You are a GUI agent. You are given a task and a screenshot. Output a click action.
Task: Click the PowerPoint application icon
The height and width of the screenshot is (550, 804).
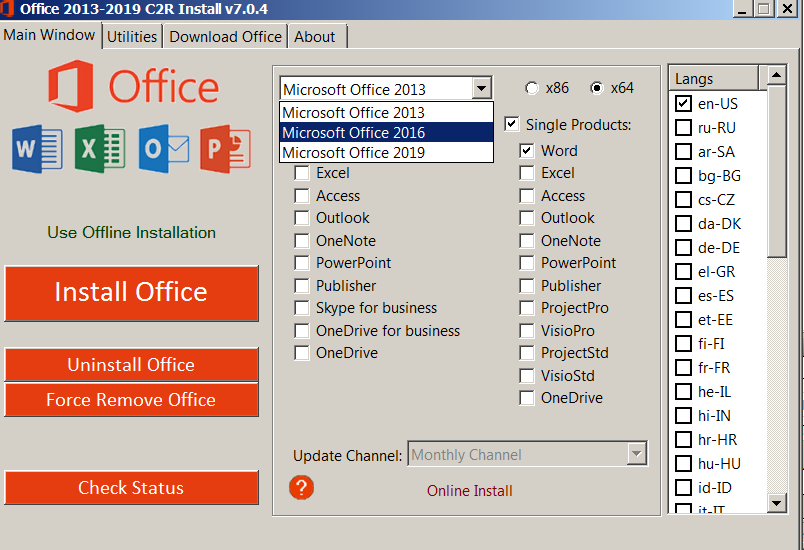coord(226,149)
